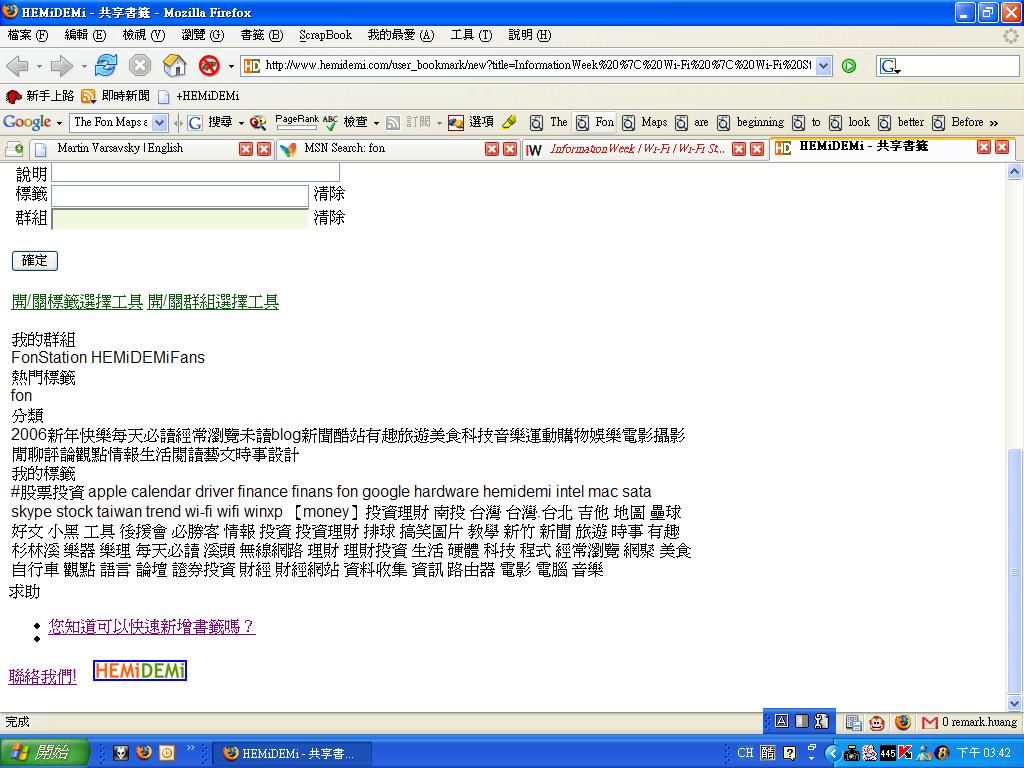
Task: Open the 書籤 (Bookmarks) menu
Action: click(x=259, y=35)
